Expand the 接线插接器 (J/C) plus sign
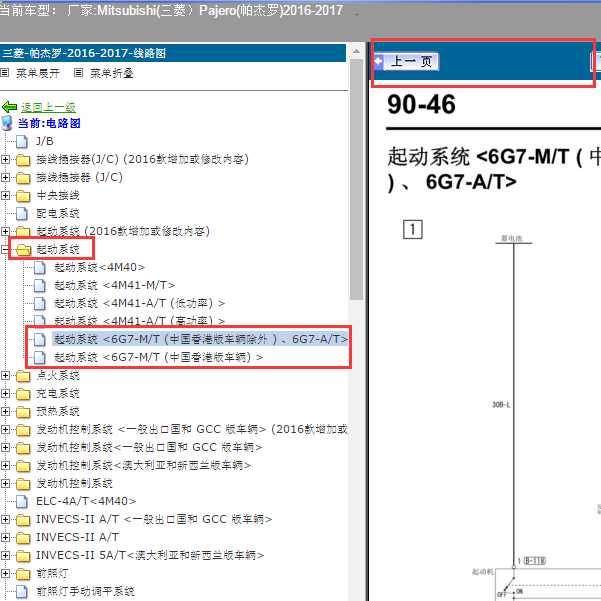601x601 pixels. [x=5, y=177]
